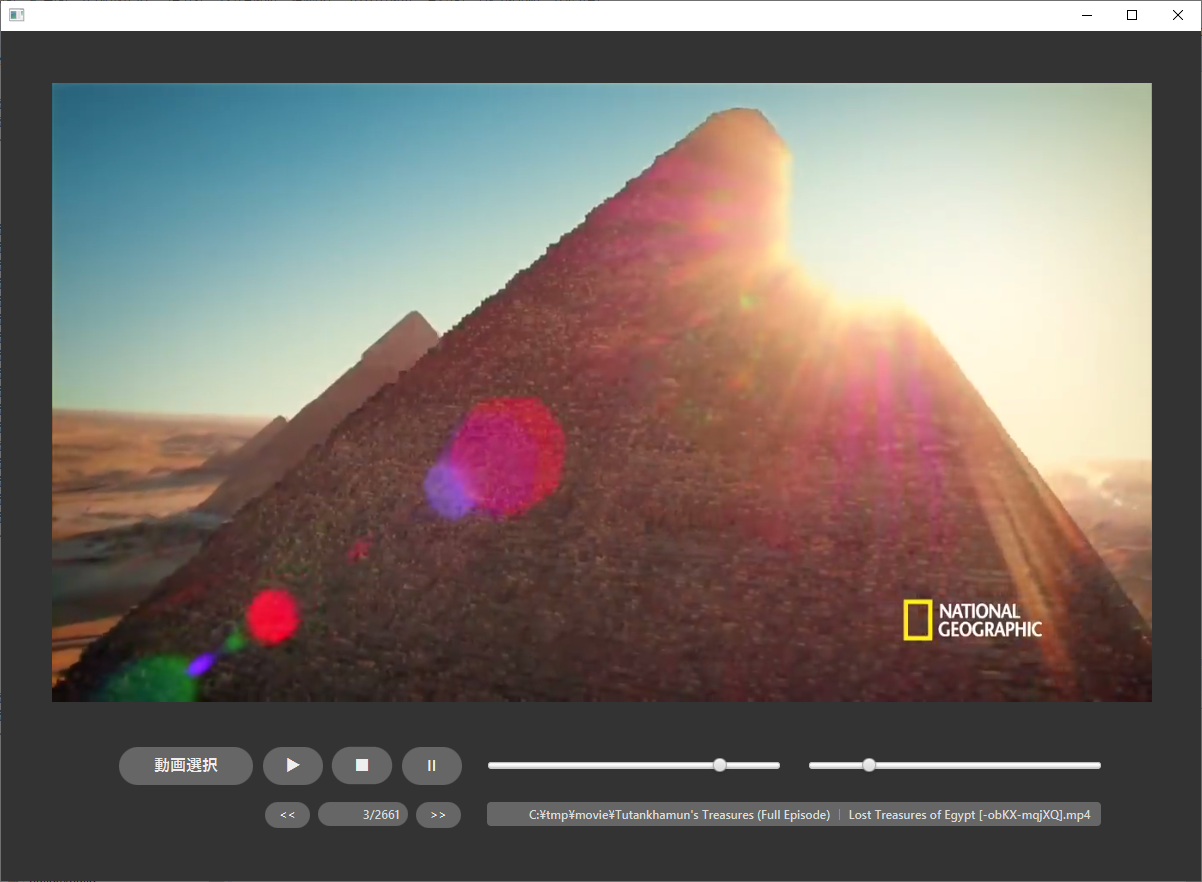Select the mp4 file path field
This screenshot has width=1202, height=882.
[793, 815]
